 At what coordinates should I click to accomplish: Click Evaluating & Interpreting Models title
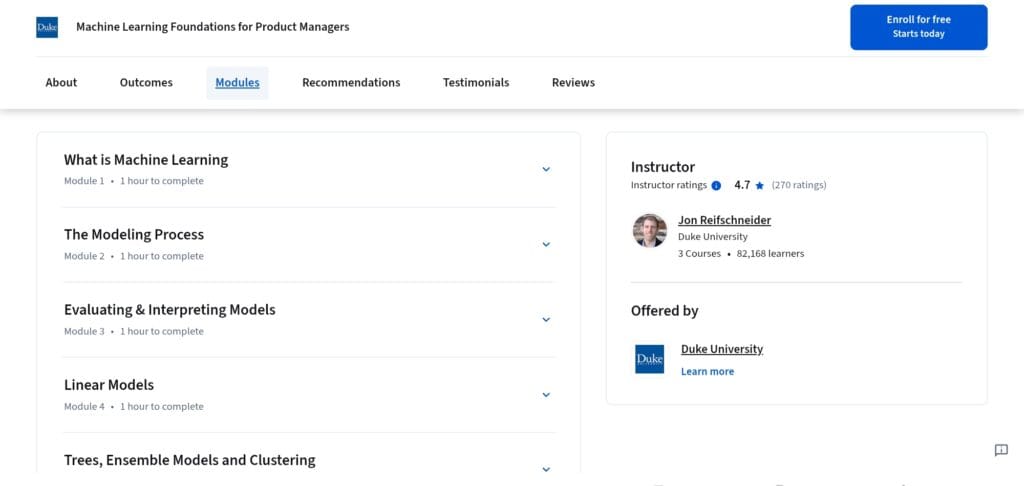[170, 310]
